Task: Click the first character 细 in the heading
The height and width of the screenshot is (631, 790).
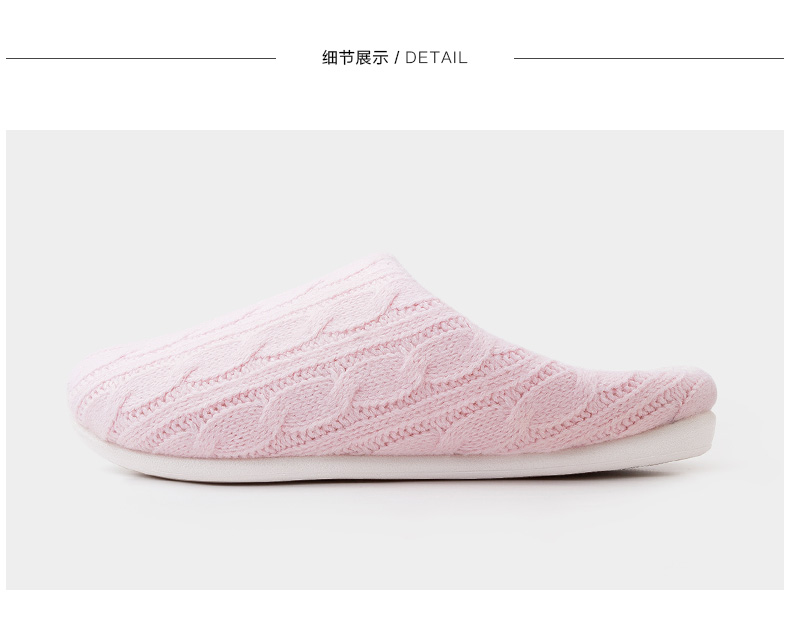Action: [330, 58]
